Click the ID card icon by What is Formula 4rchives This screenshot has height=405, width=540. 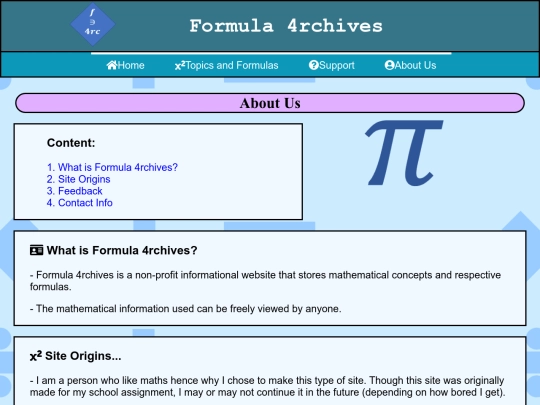[x=37, y=250]
